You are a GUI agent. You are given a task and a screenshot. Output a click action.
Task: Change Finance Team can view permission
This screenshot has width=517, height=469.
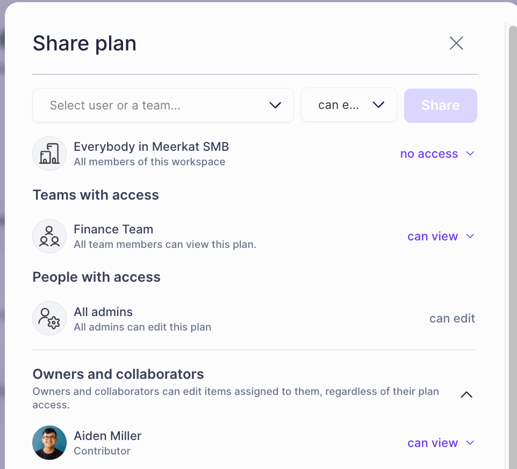click(441, 236)
